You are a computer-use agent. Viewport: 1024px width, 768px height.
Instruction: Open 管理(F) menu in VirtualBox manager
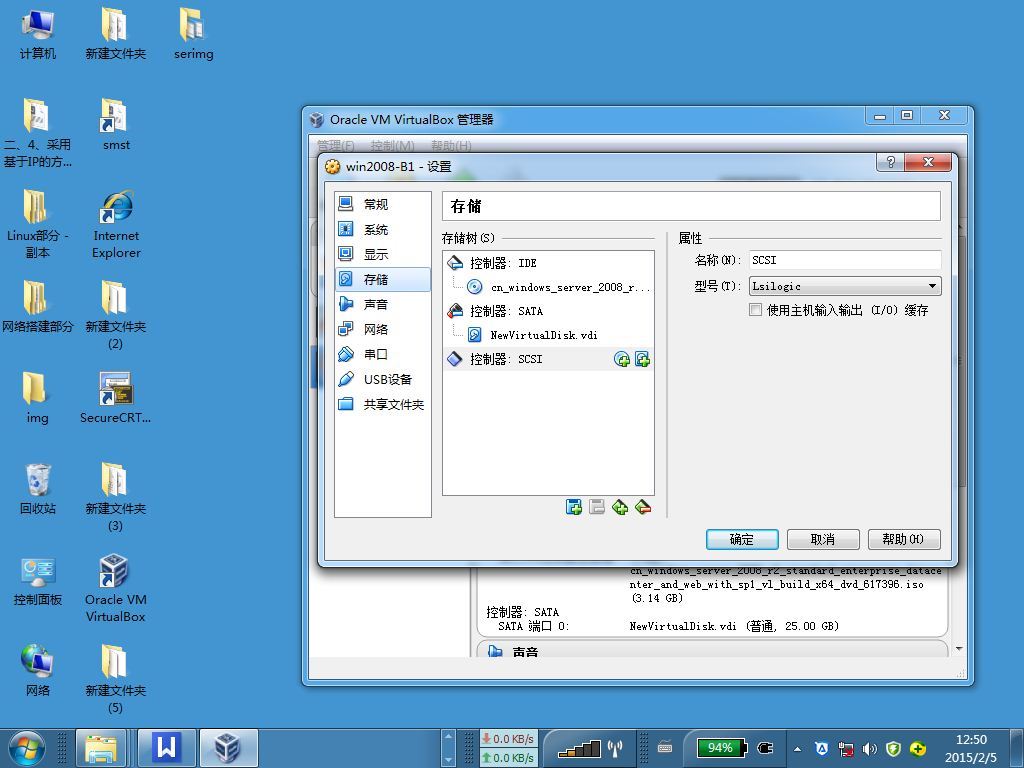click(336, 145)
